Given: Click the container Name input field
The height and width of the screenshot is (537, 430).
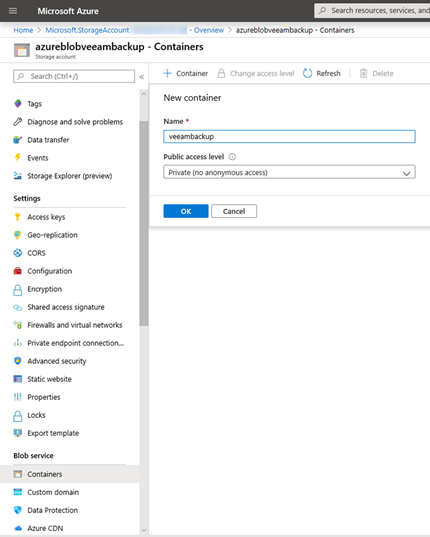Looking at the screenshot, I should coord(289,136).
